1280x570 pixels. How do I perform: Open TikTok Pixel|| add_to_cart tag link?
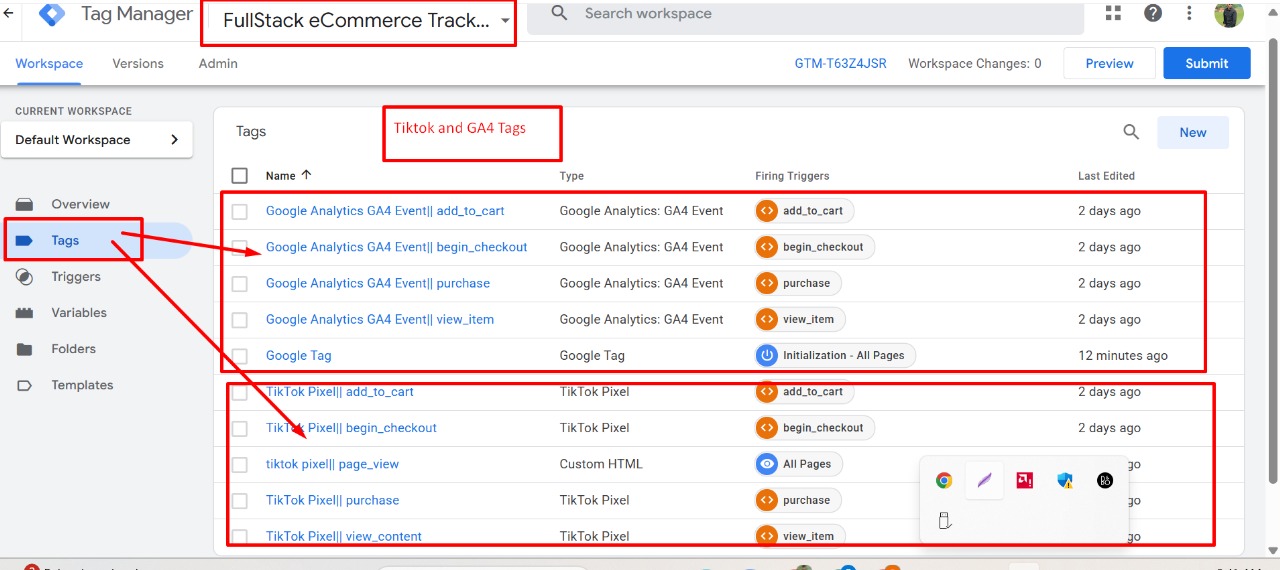coord(340,392)
